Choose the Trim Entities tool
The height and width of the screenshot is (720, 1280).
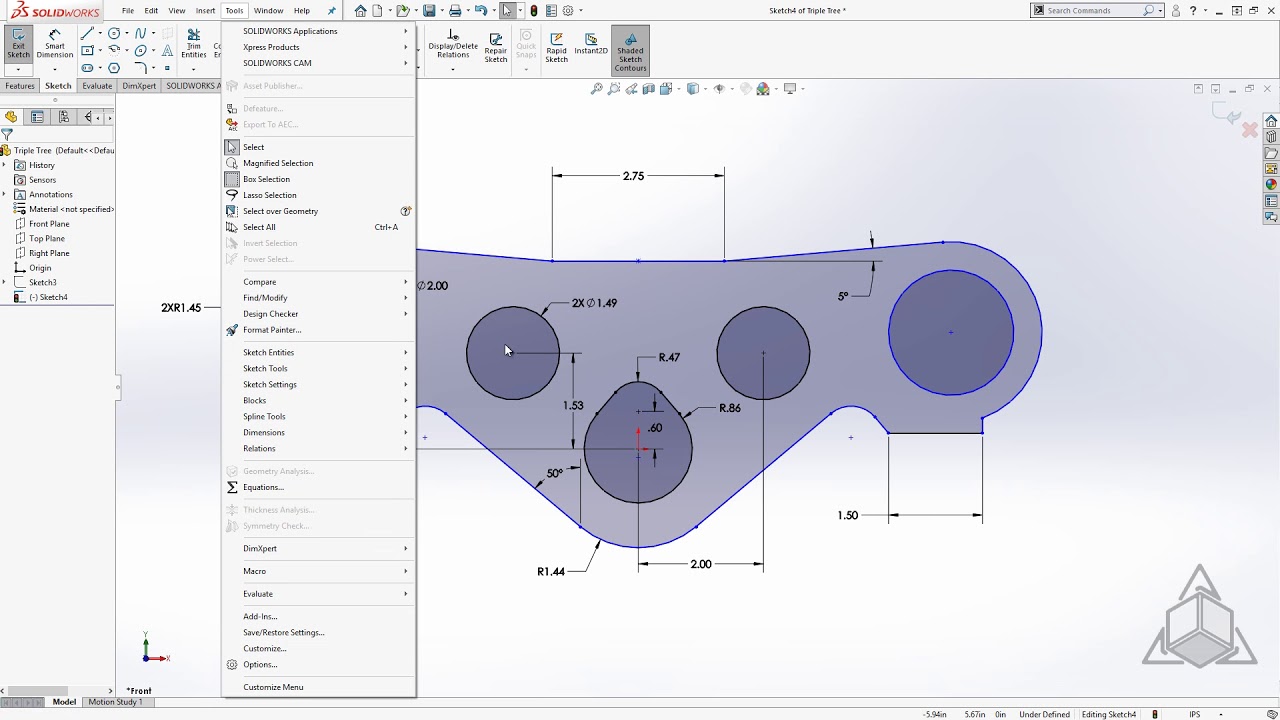[194, 44]
